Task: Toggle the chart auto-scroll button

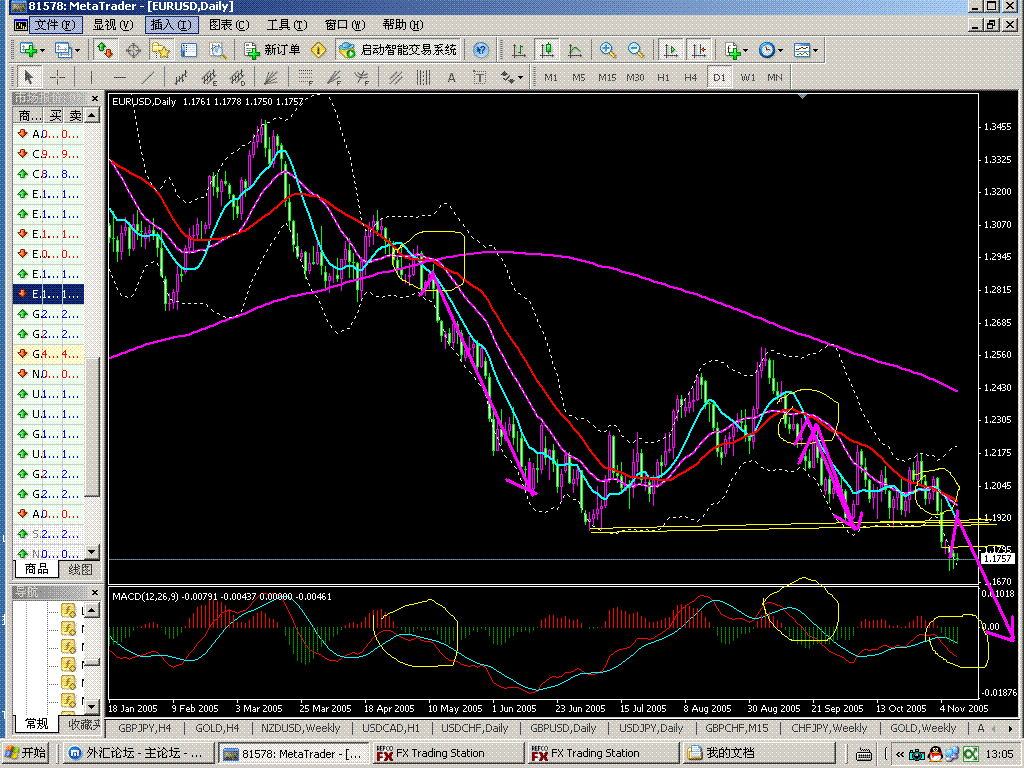Action: tap(671, 50)
